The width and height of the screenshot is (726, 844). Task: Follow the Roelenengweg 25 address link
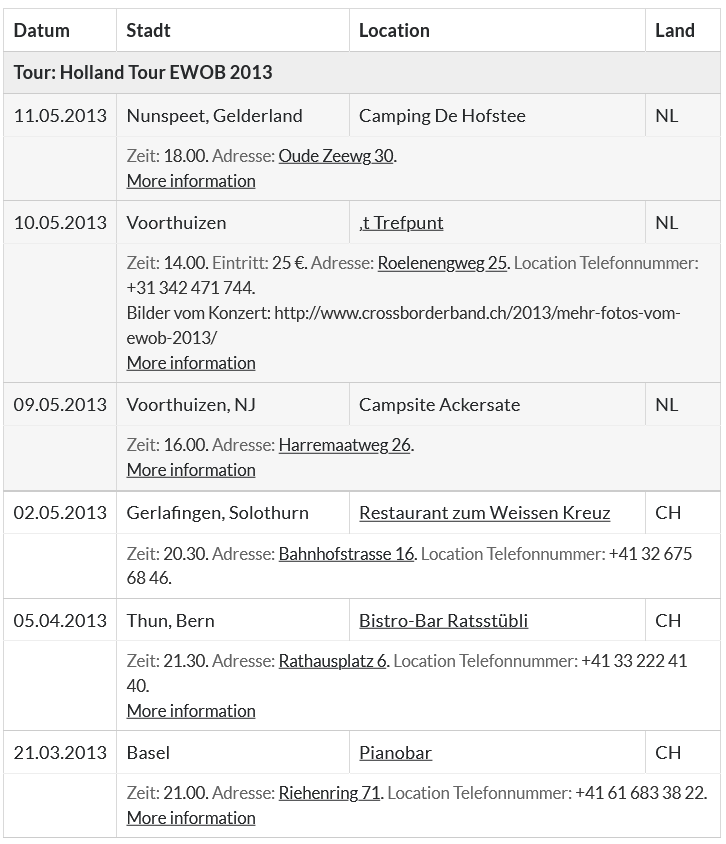[x=442, y=263]
